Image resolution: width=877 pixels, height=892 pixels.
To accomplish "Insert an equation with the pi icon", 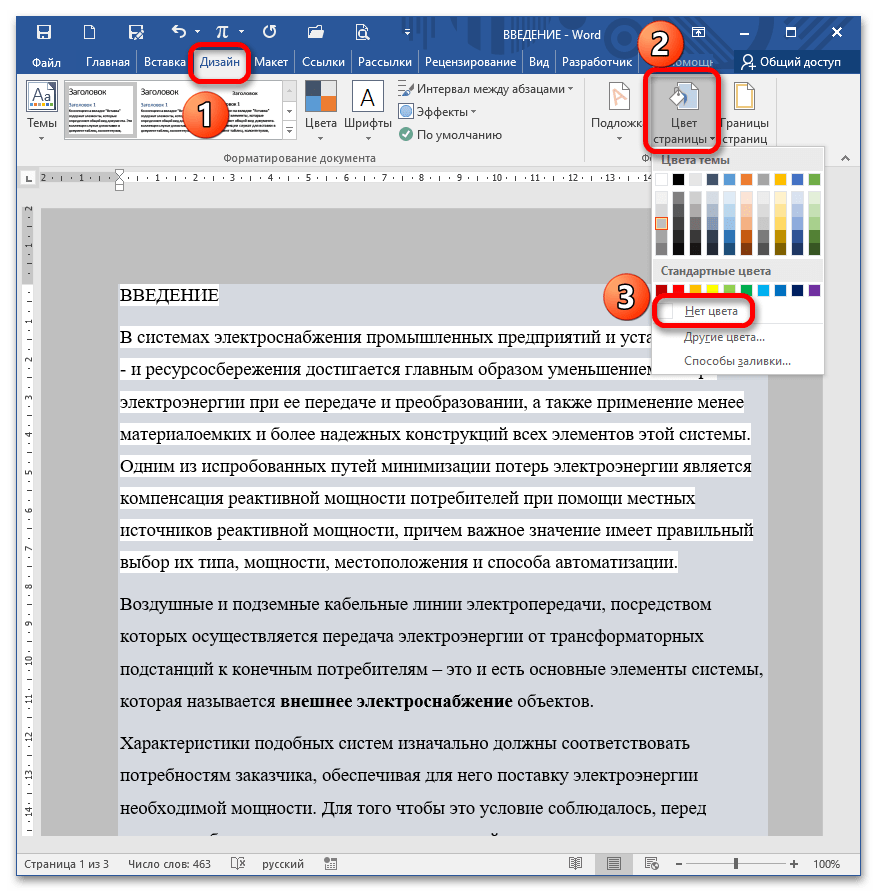I will [223, 32].
